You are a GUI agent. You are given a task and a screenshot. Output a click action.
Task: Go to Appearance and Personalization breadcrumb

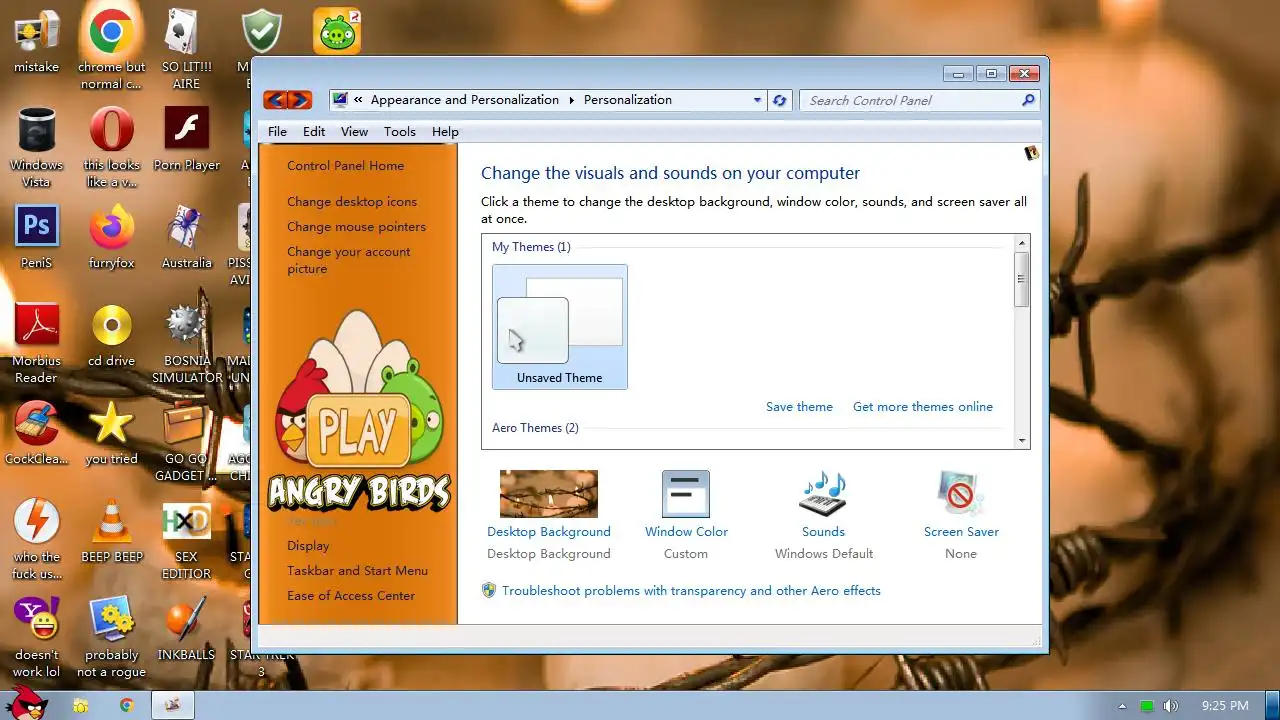pyautogui.click(x=465, y=100)
